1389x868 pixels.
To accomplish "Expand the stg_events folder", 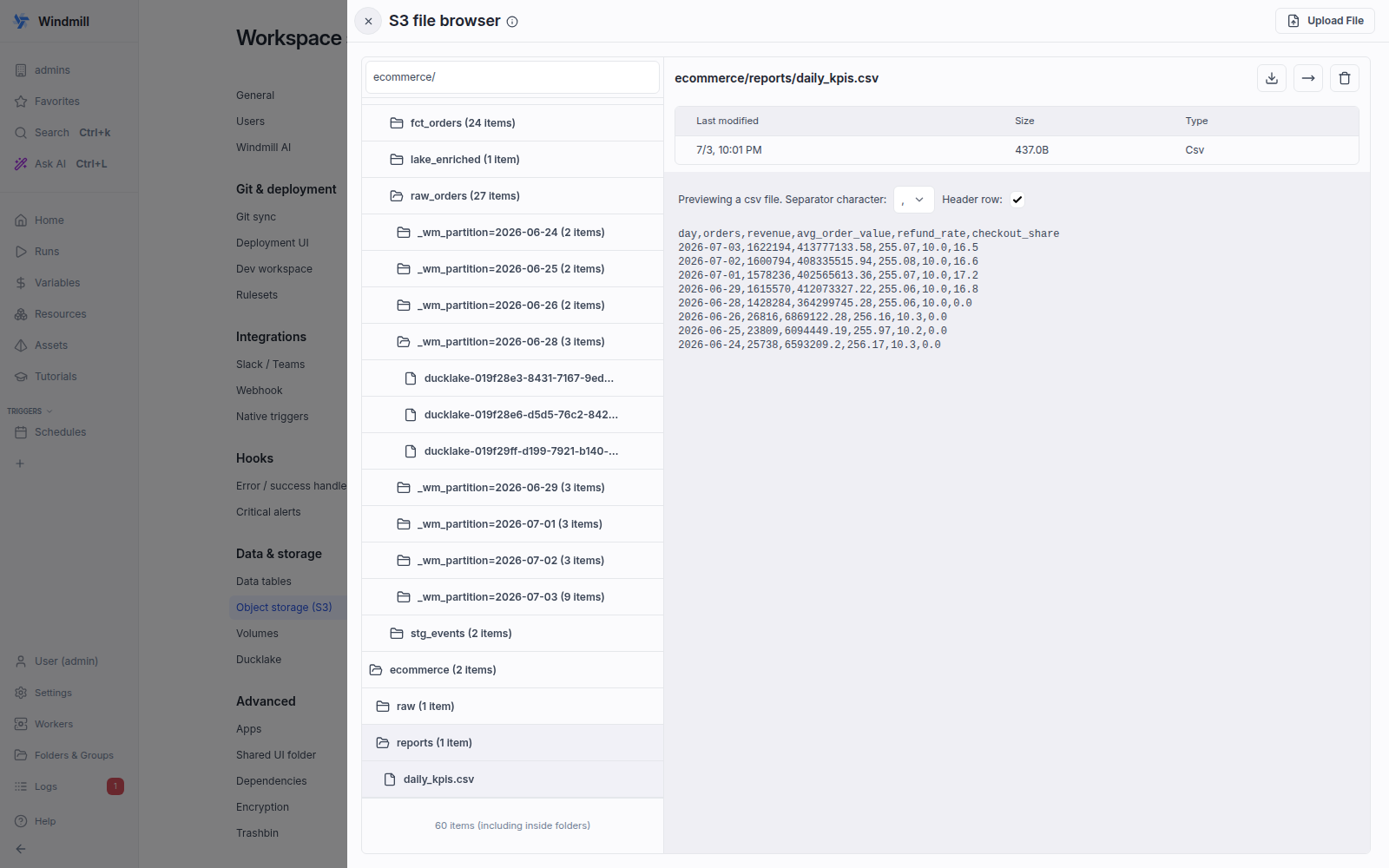I will [512, 634].
